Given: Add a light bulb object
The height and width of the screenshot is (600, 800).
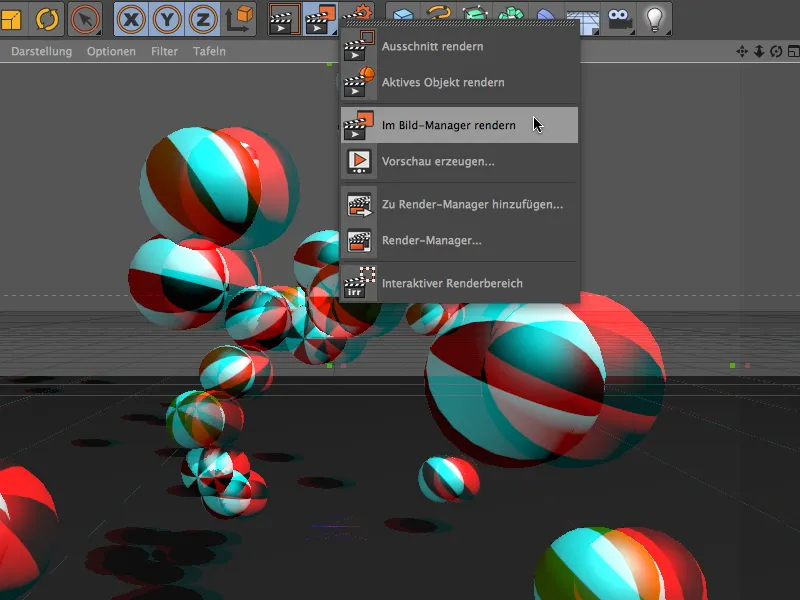Looking at the screenshot, I should (655, 19).
